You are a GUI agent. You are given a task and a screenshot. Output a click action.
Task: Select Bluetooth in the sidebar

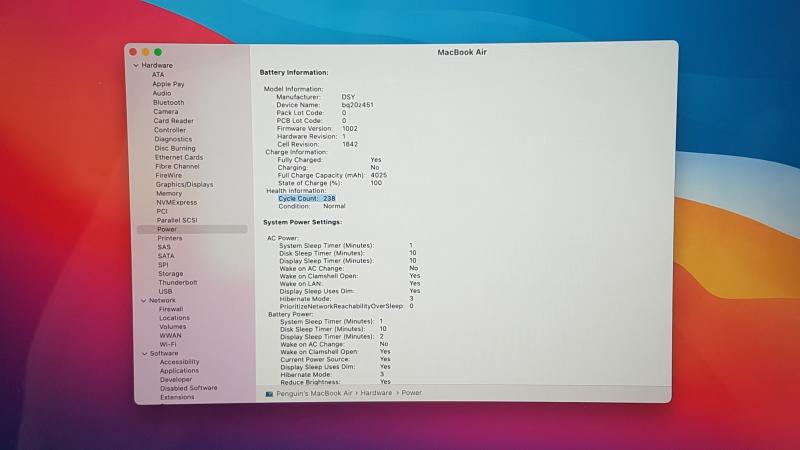pos(168,102)
